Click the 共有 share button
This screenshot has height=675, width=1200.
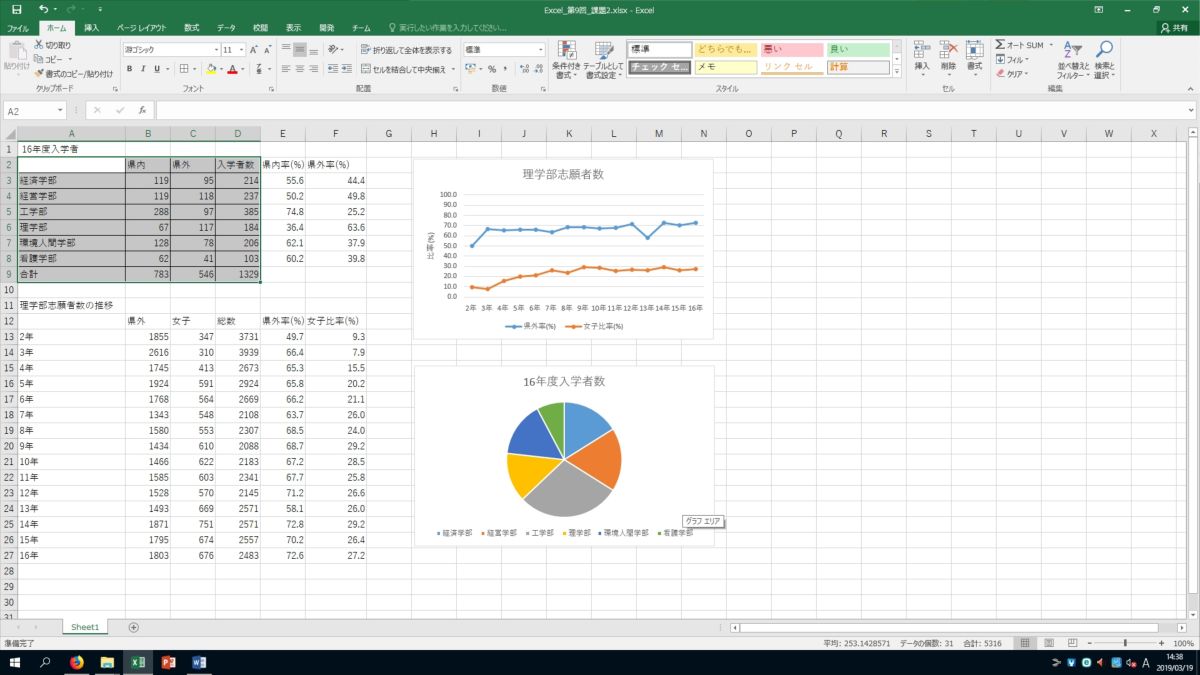pyautogui.click(x=1174, y=29)
